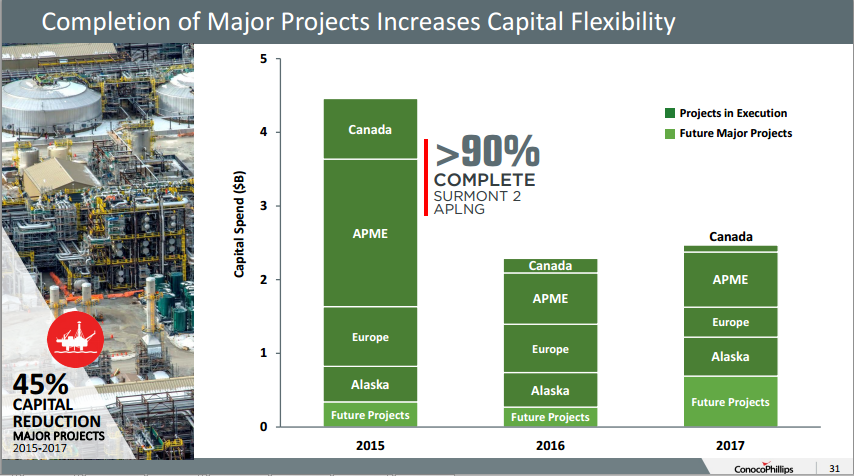
Task: Select the 2017 Alaska bar segment
Action: (730, 357)
